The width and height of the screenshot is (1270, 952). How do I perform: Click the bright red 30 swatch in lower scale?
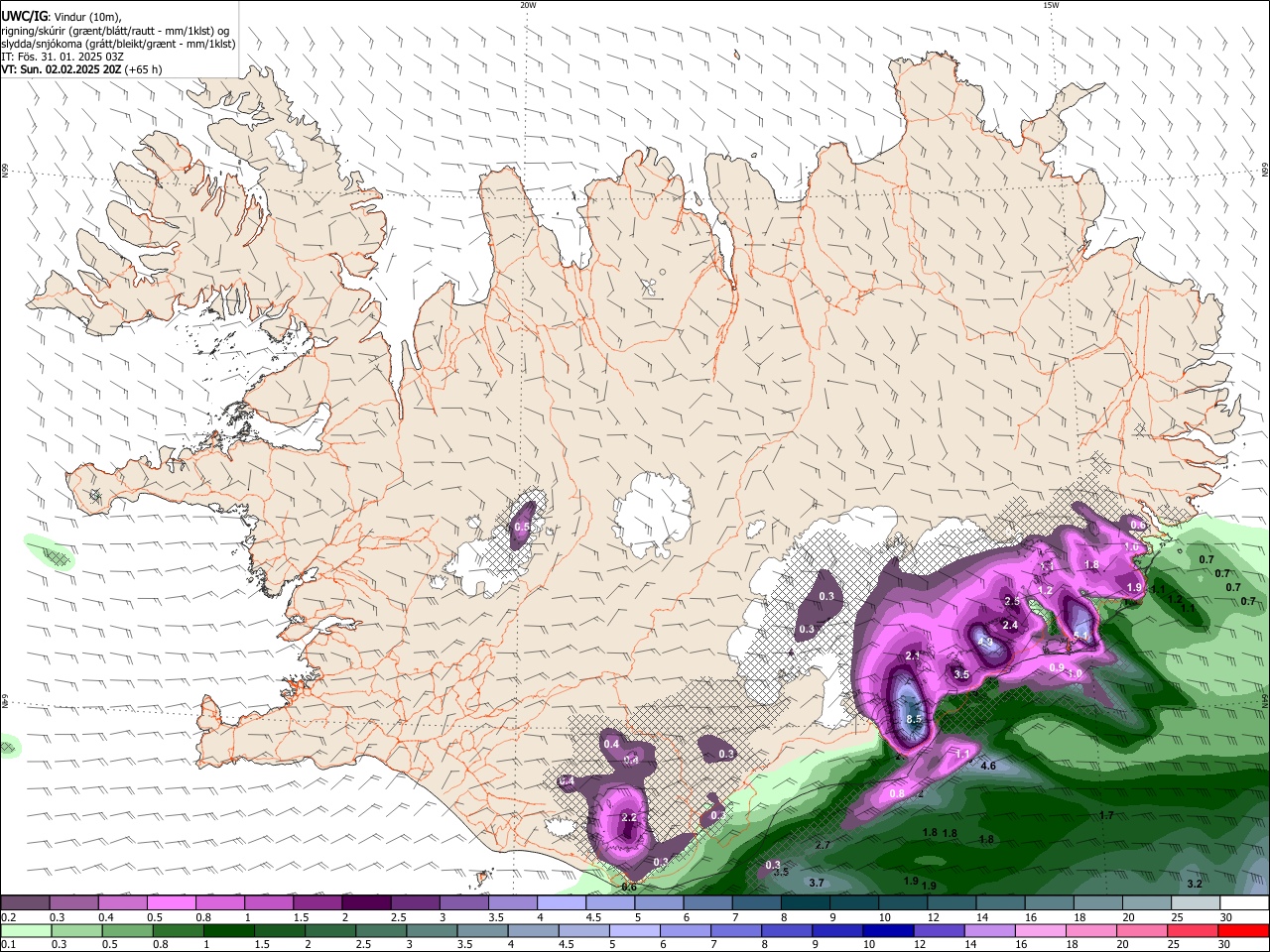(1243, 930)
